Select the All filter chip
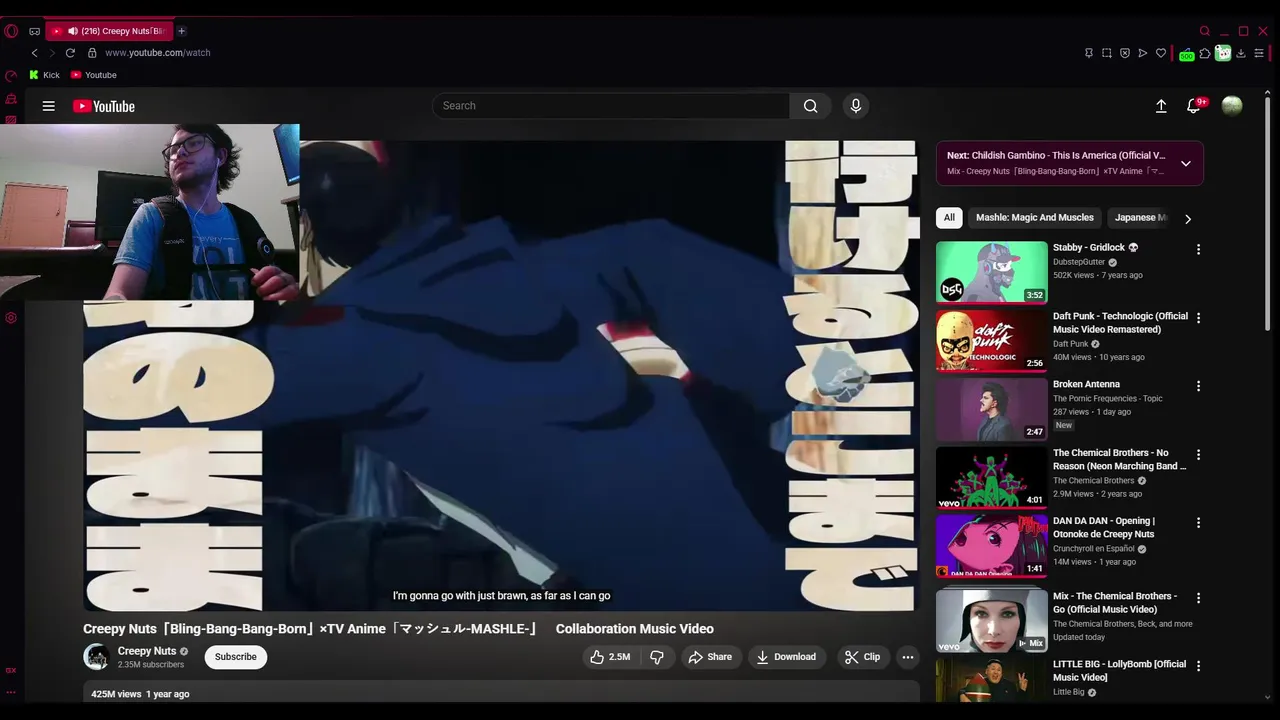The image size is (1280, 720). click(x=949, y=218)
